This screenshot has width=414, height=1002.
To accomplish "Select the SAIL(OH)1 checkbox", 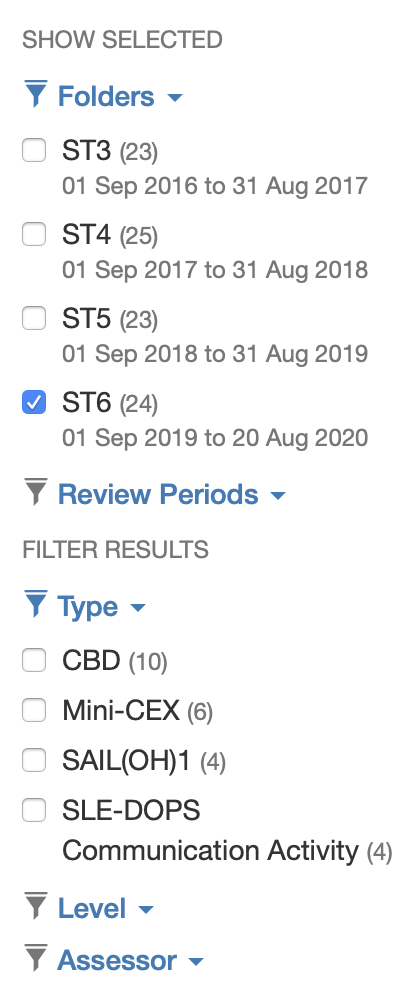I will pos(34,760).
